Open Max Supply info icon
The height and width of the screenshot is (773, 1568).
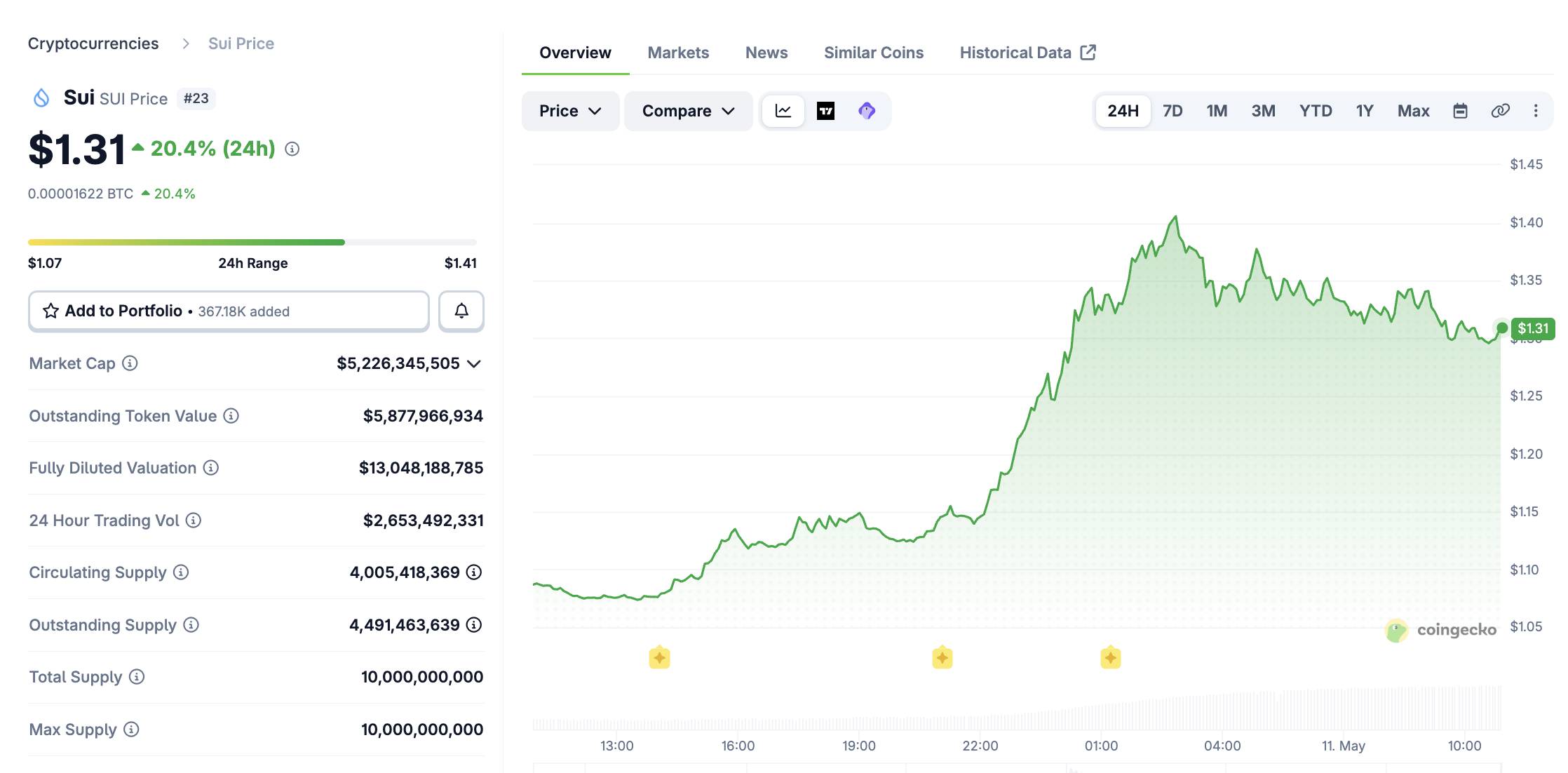tap(131, 729)
